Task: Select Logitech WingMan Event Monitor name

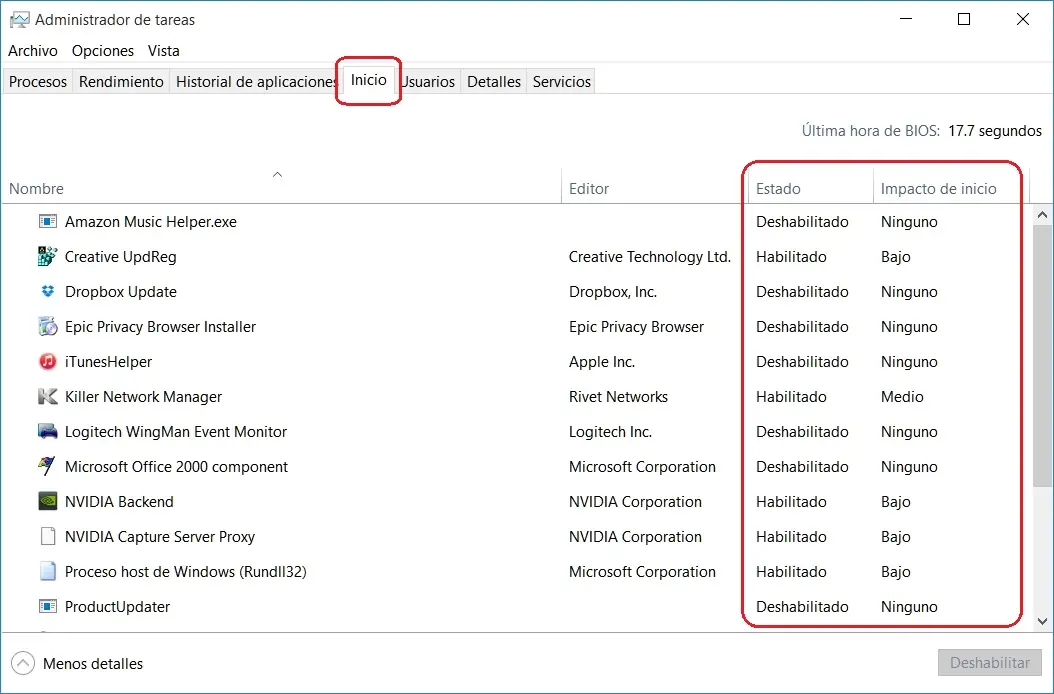Action: [x=175, y=432]
